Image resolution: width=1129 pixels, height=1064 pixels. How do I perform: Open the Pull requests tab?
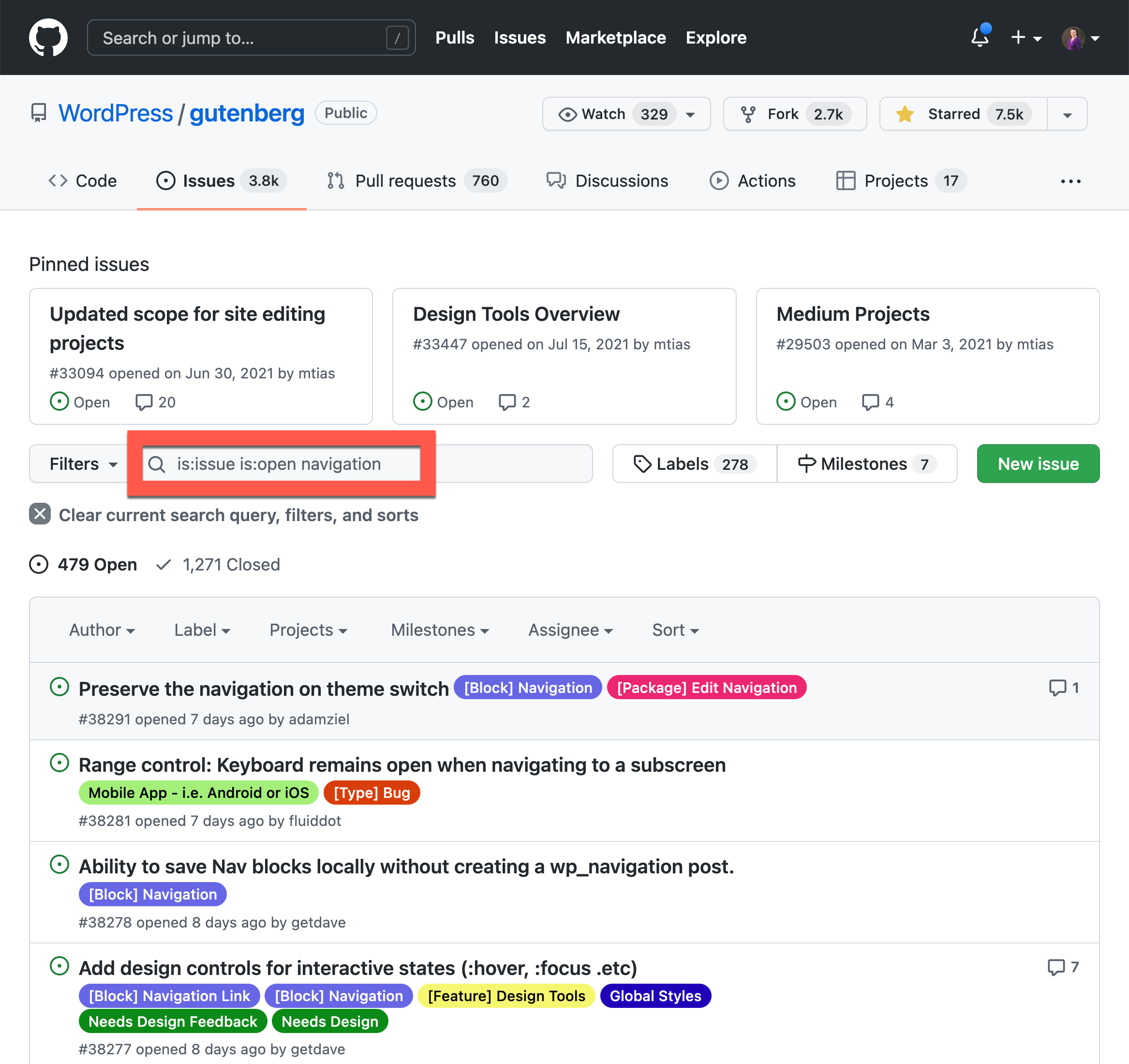(416, 180)
